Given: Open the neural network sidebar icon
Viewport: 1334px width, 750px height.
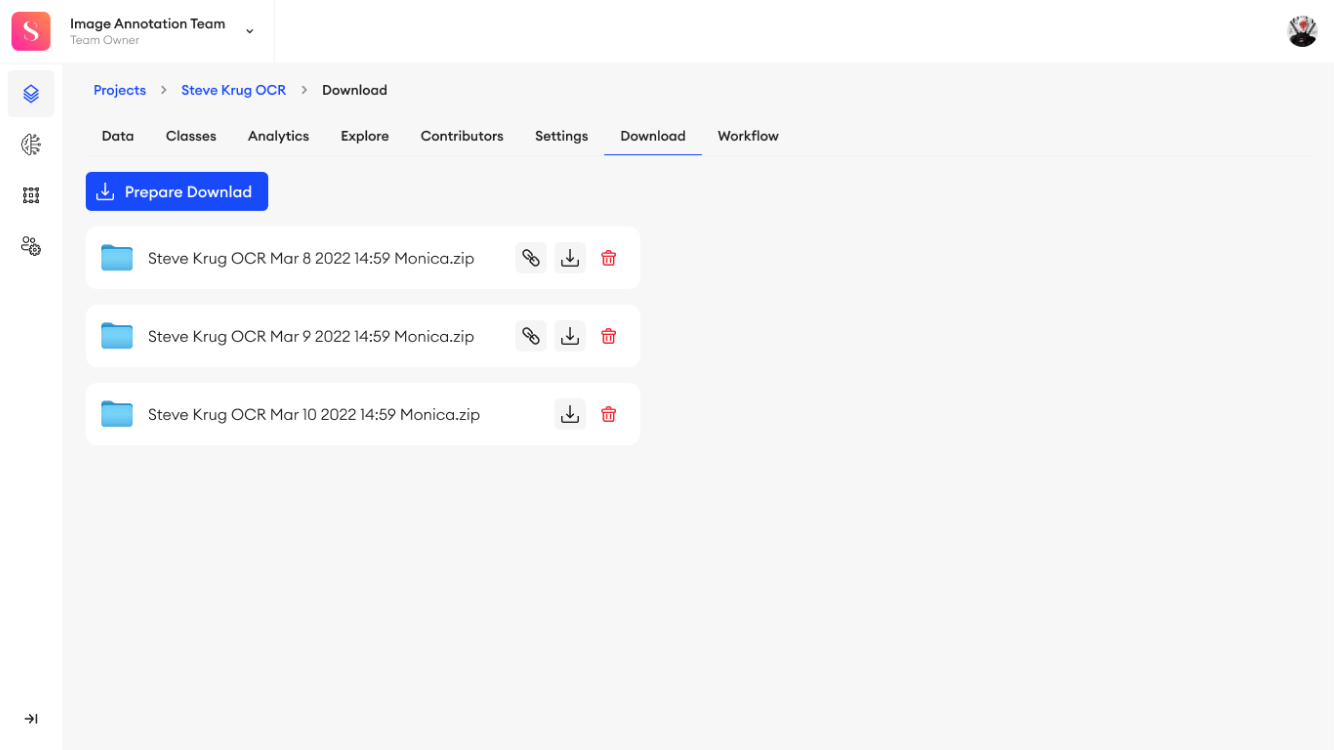Looking at the screenshot, I should 31,145.
